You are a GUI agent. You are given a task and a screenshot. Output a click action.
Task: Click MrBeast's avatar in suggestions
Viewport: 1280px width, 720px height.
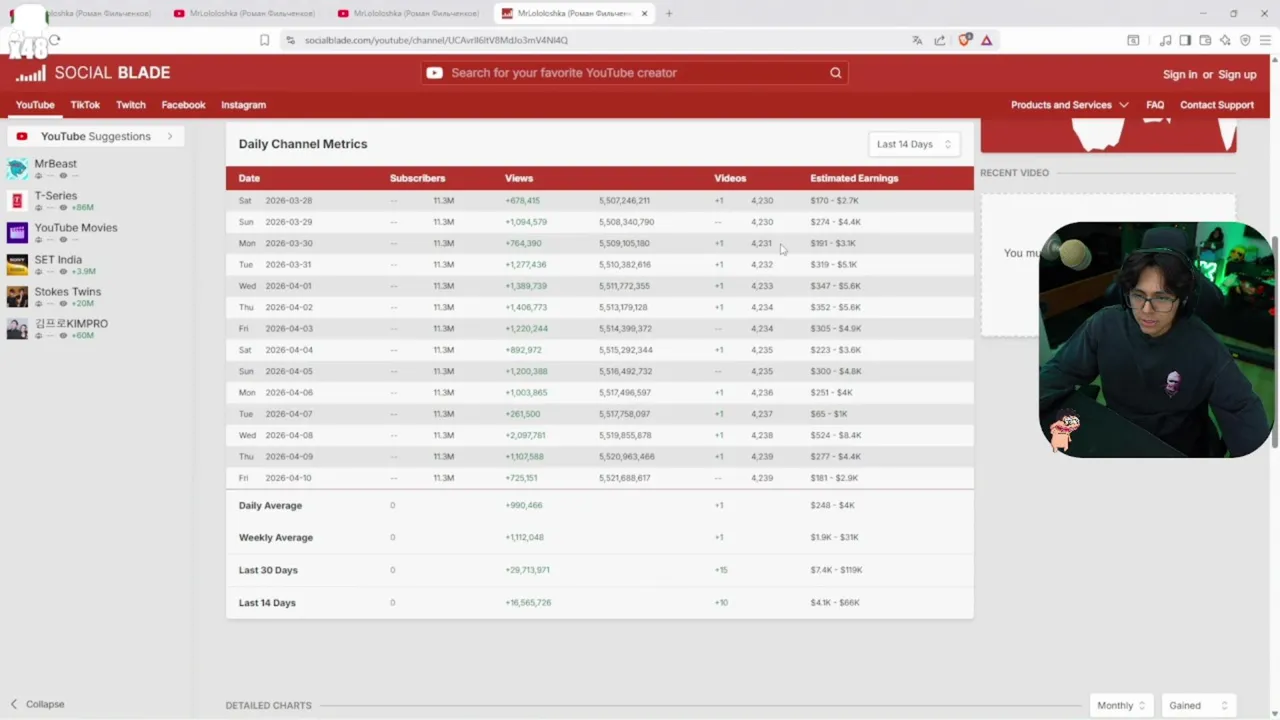point(17,169)
